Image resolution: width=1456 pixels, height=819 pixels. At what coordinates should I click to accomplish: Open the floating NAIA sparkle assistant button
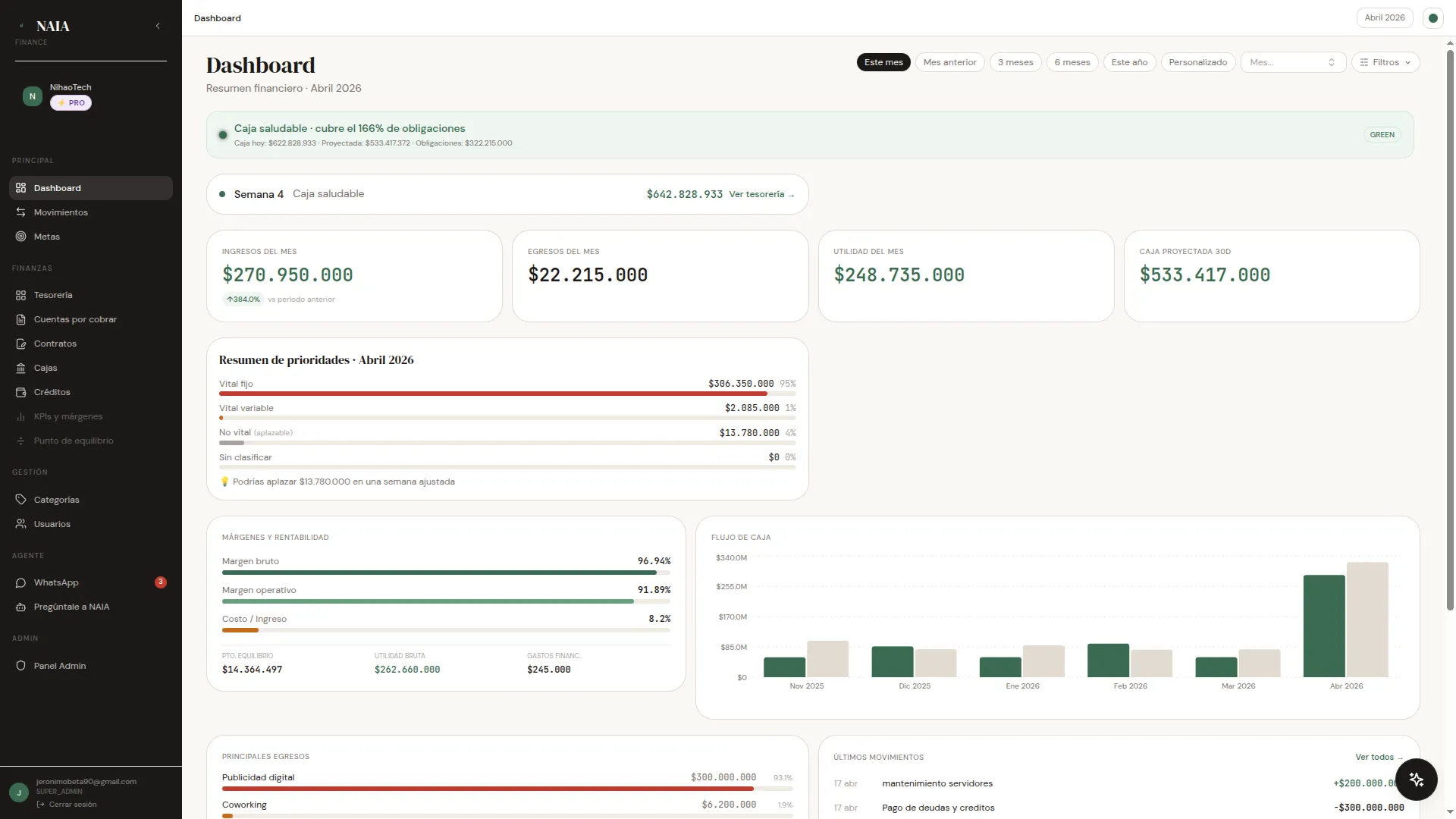1416,780
